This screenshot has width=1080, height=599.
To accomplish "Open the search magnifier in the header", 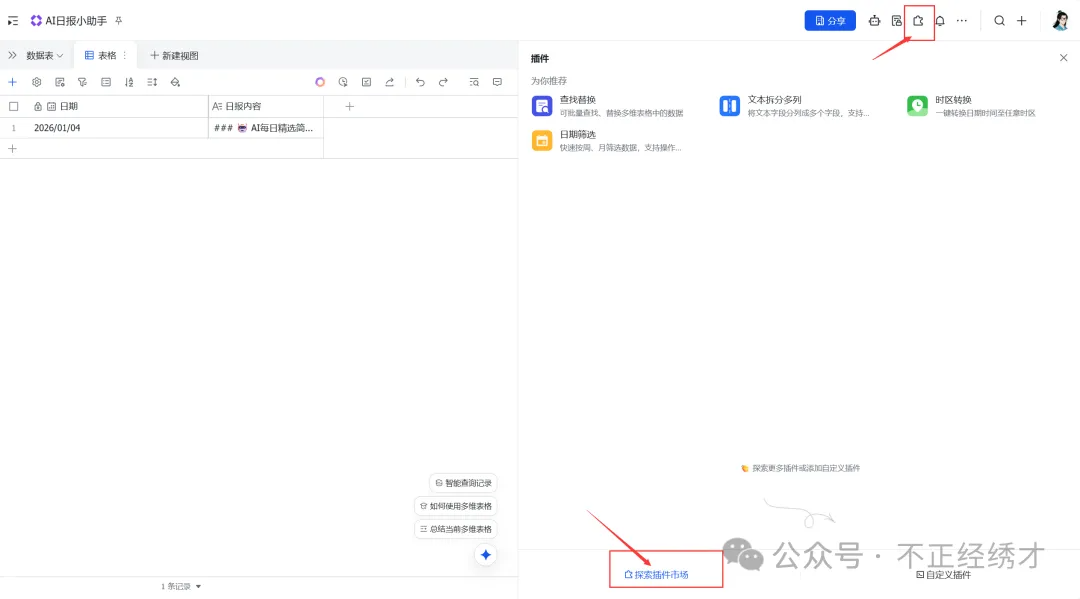I will [999, 21].
